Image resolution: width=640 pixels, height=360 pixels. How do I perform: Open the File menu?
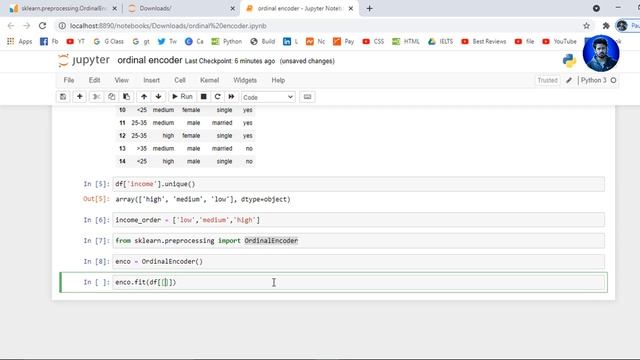(x=69, y=80)
